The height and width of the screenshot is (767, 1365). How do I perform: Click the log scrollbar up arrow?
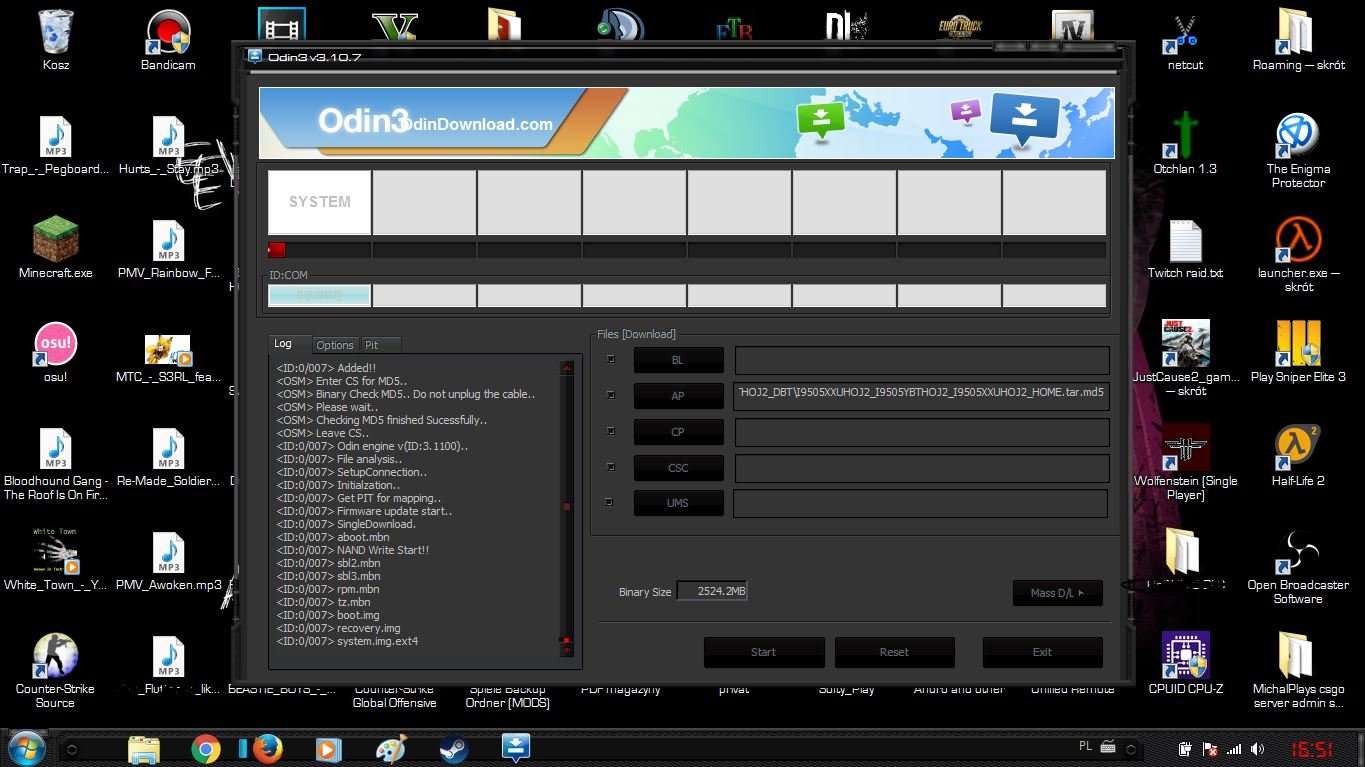point(567,368)
